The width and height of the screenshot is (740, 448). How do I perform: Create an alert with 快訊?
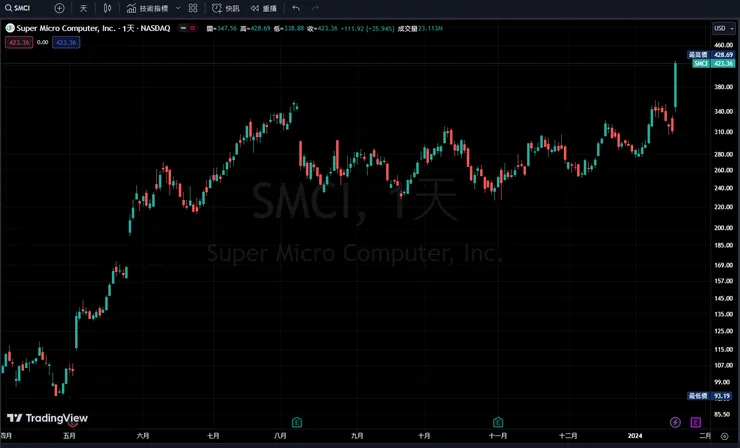point(226,8)
